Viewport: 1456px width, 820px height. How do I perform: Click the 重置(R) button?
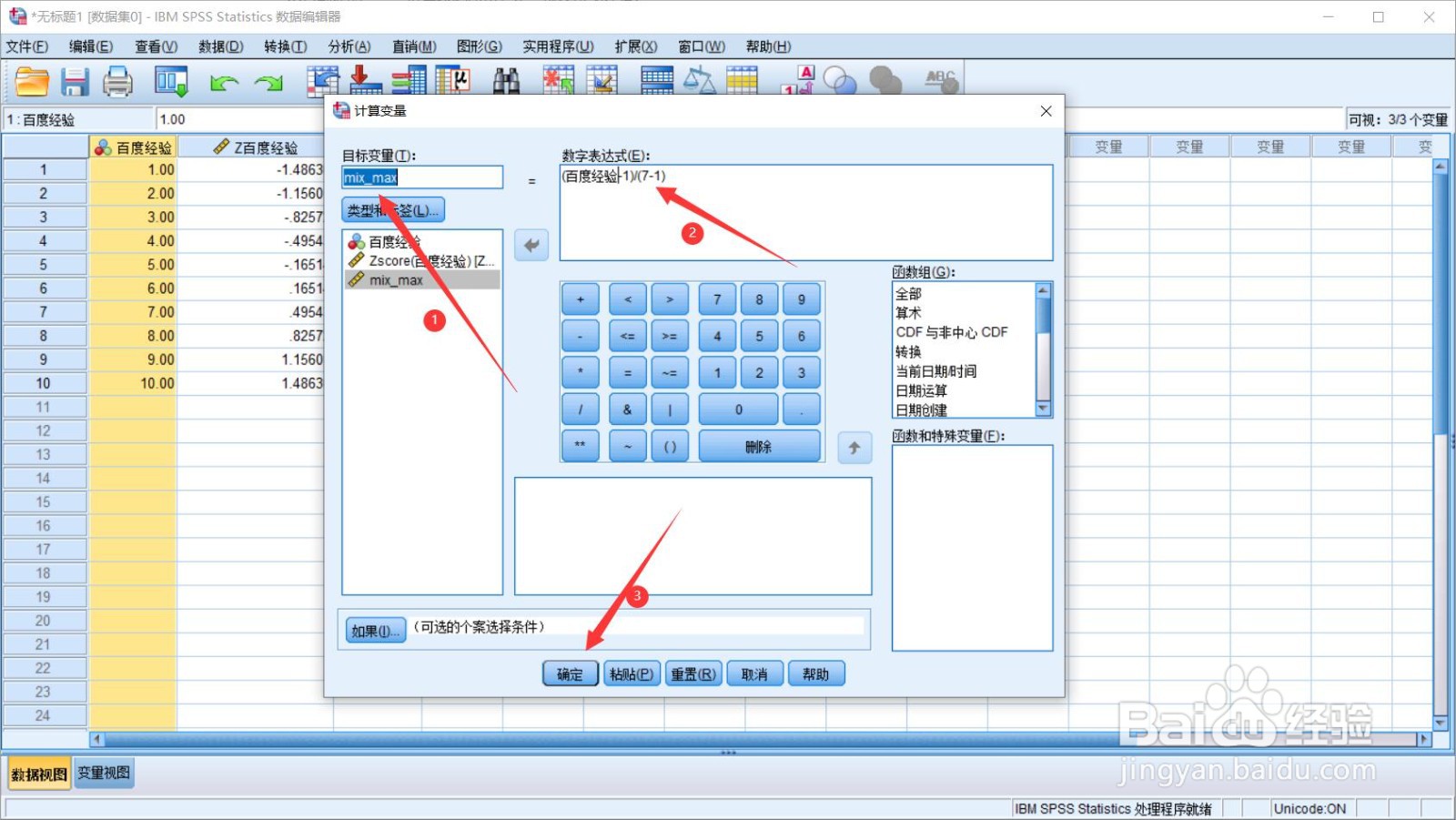693,674
